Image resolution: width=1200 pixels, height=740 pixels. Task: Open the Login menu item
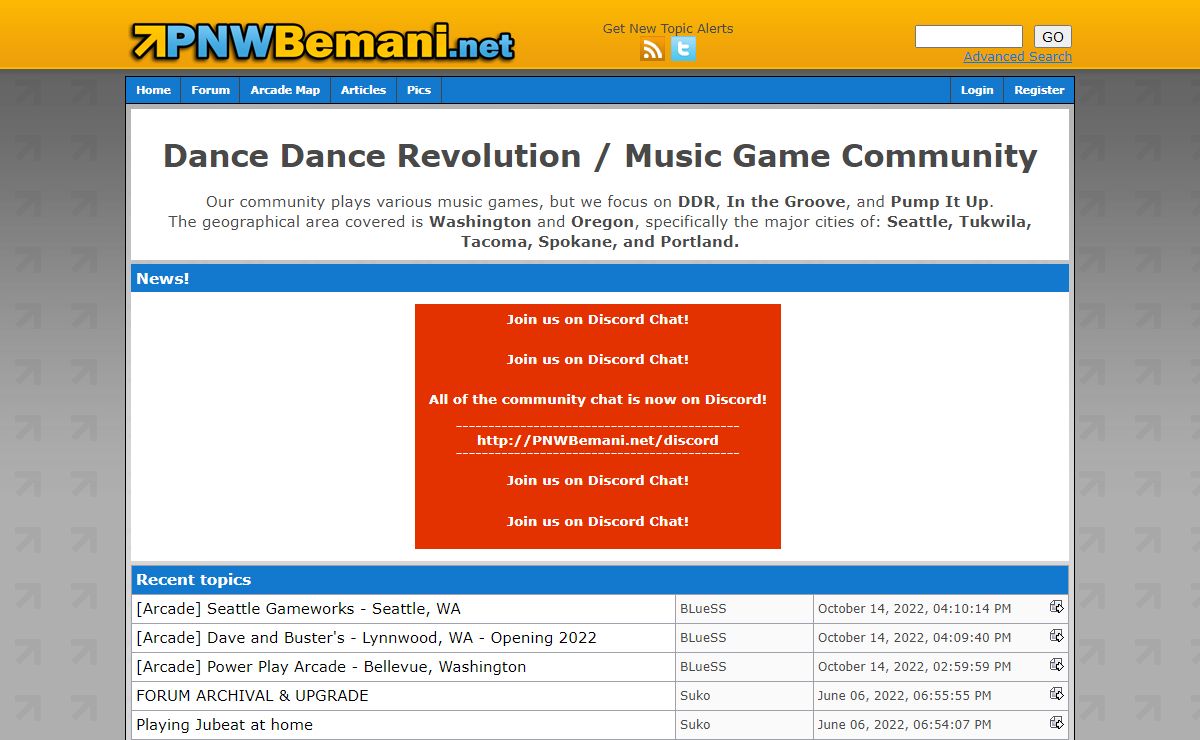point(977,90)
